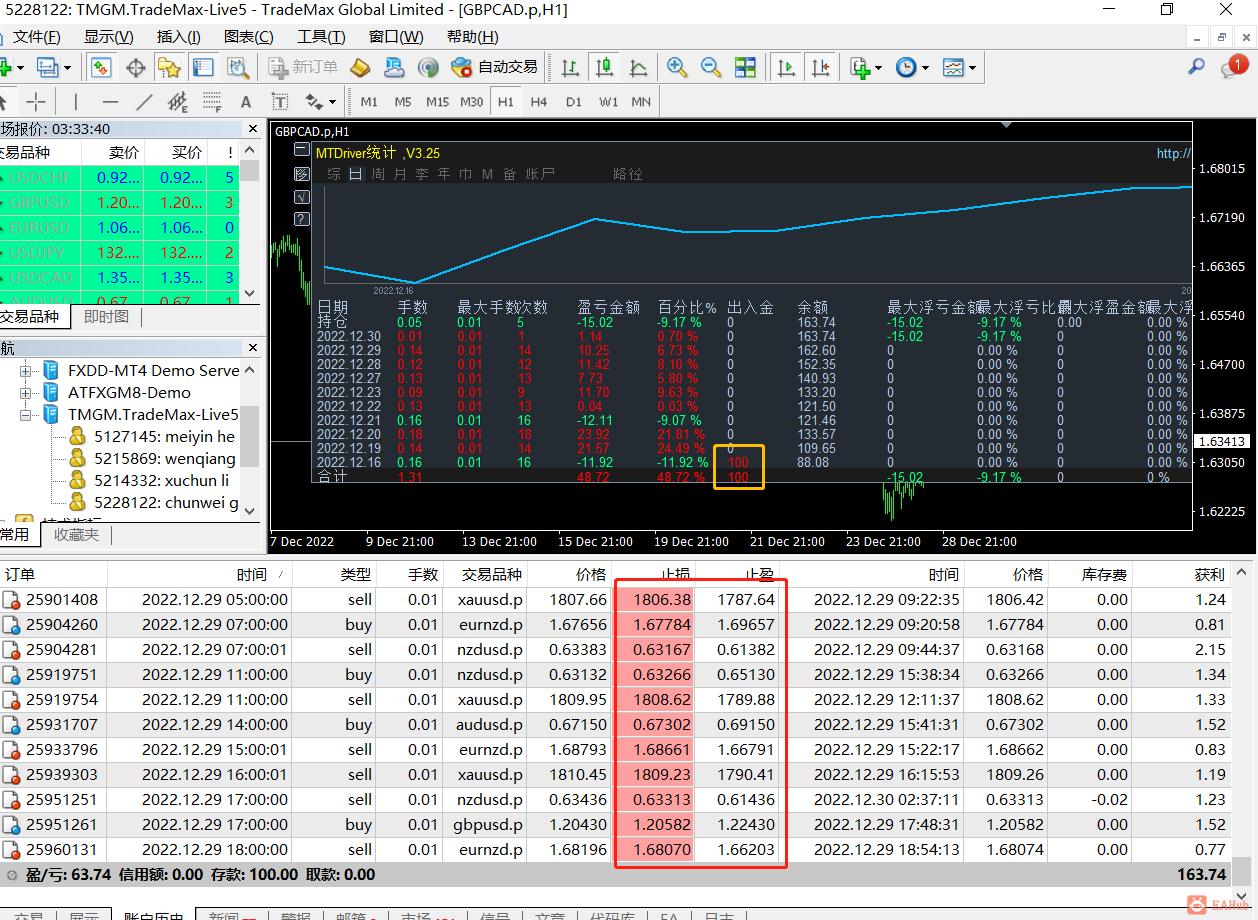
Task: Open the 图表(C) menu
Action: coord(249,37)
